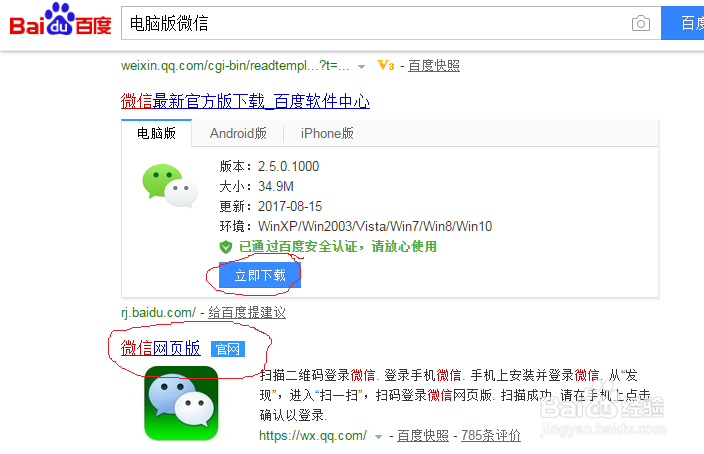
Task: Click the WeChat web version thumbnail
Action: click(x=181, y=403)
